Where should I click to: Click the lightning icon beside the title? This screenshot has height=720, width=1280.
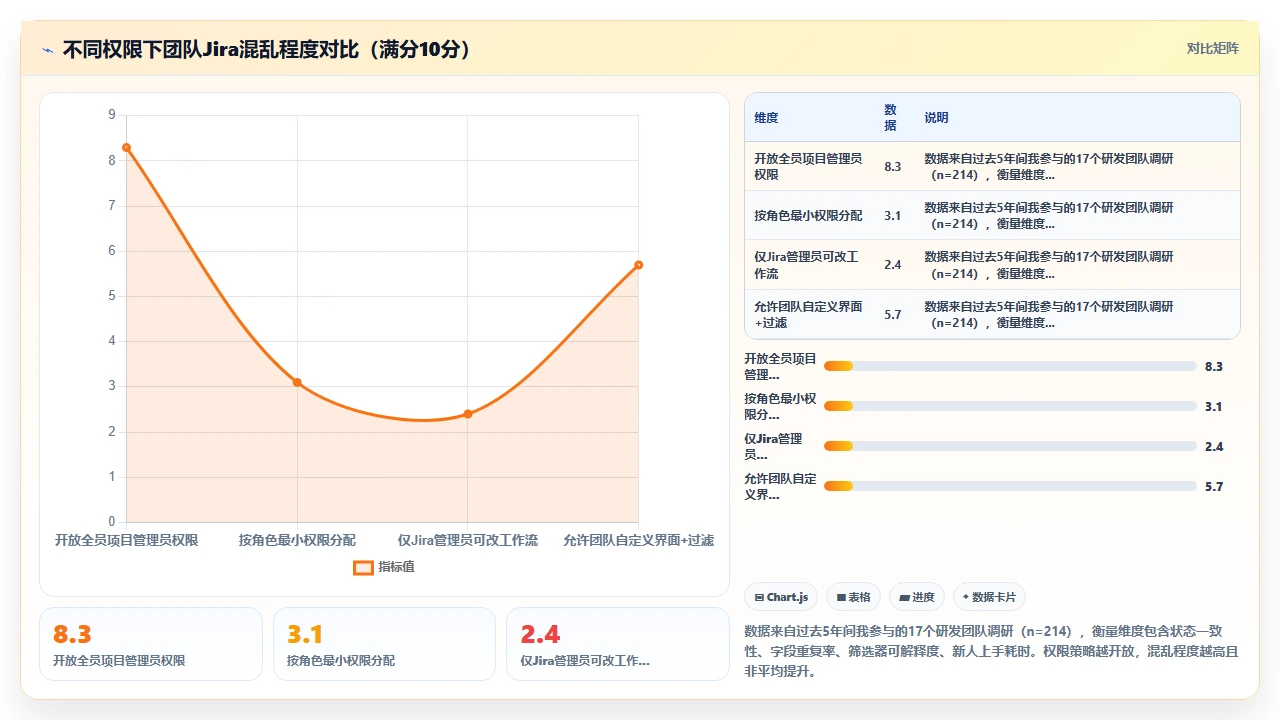[x=47, y=49]
